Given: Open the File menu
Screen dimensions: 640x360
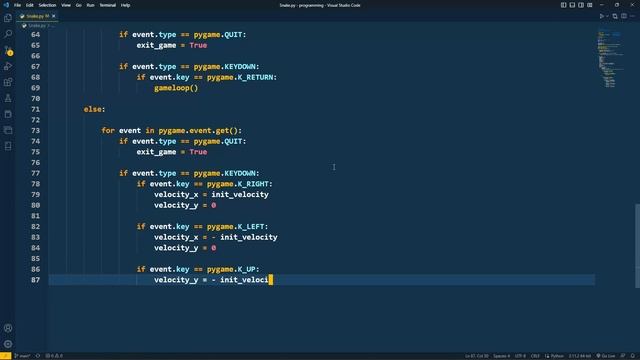Looking at the screenshot, I should coord(17,5).
